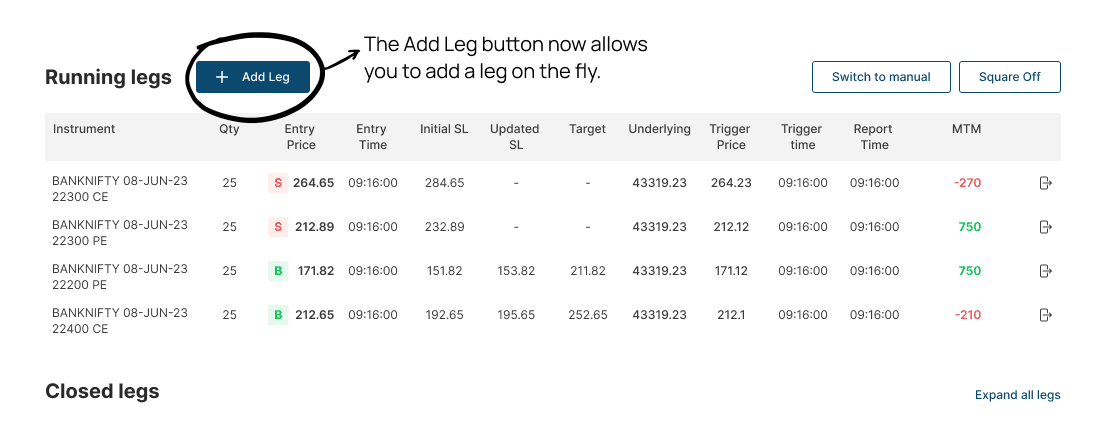The height and width of the screenshot is (429, 1107).
Task: Click Sell badge on 22300 PE row
Action: click(277, 227)
